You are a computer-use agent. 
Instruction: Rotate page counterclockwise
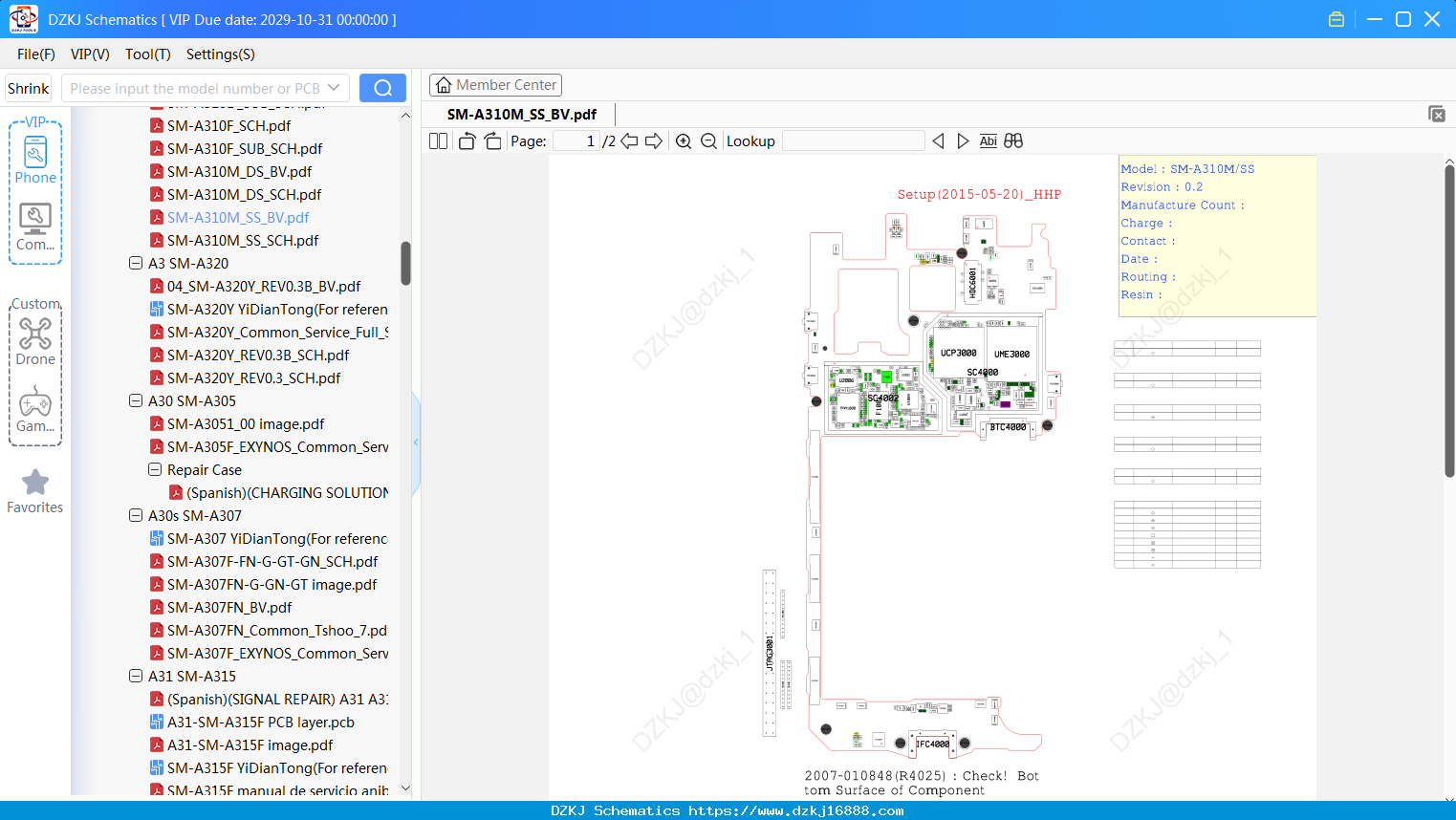pyautogui.click(x=467, y=141)
